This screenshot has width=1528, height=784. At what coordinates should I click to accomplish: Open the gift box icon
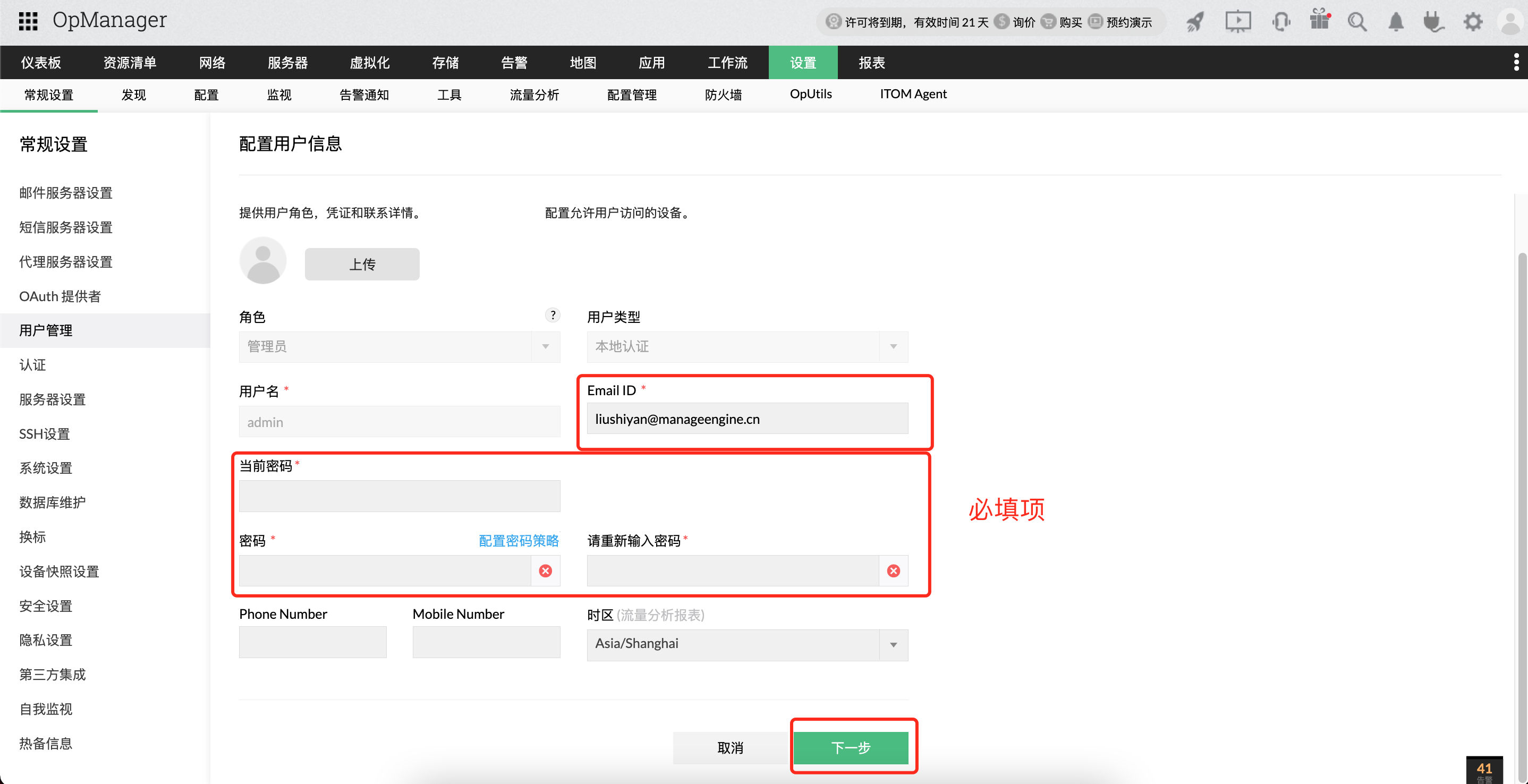coord(1319,20)
